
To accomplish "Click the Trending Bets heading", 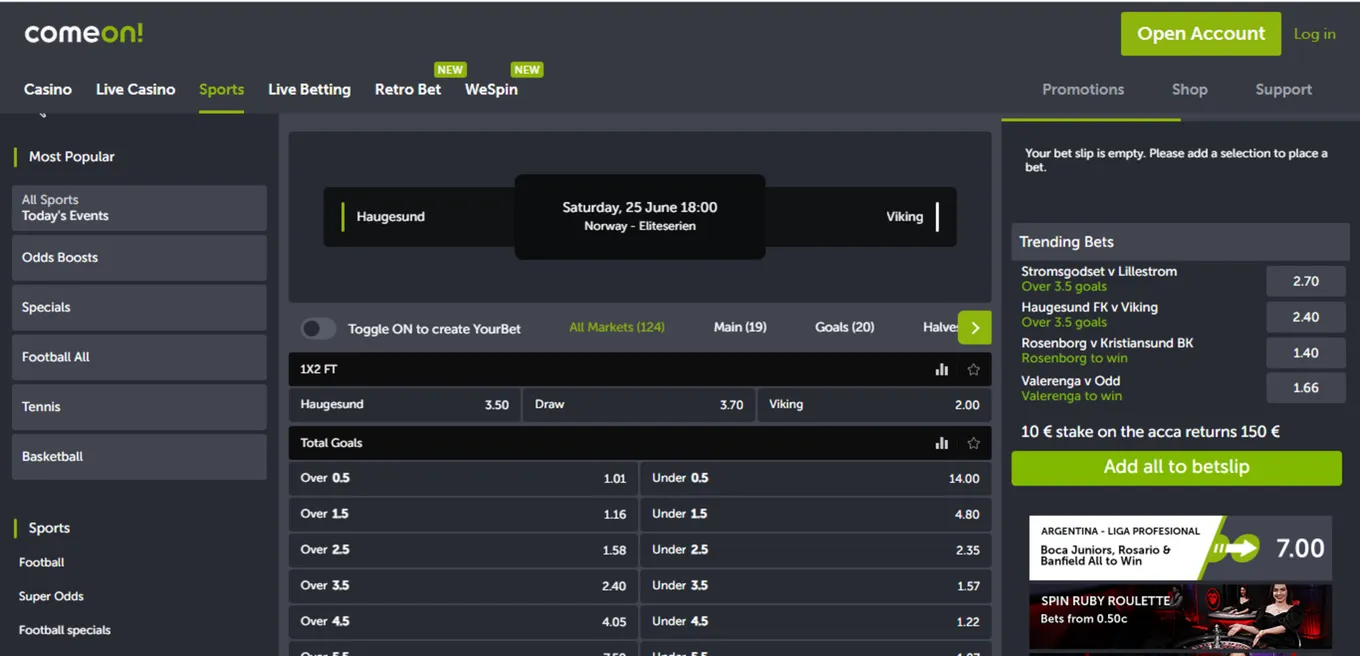I will 1066,242.
